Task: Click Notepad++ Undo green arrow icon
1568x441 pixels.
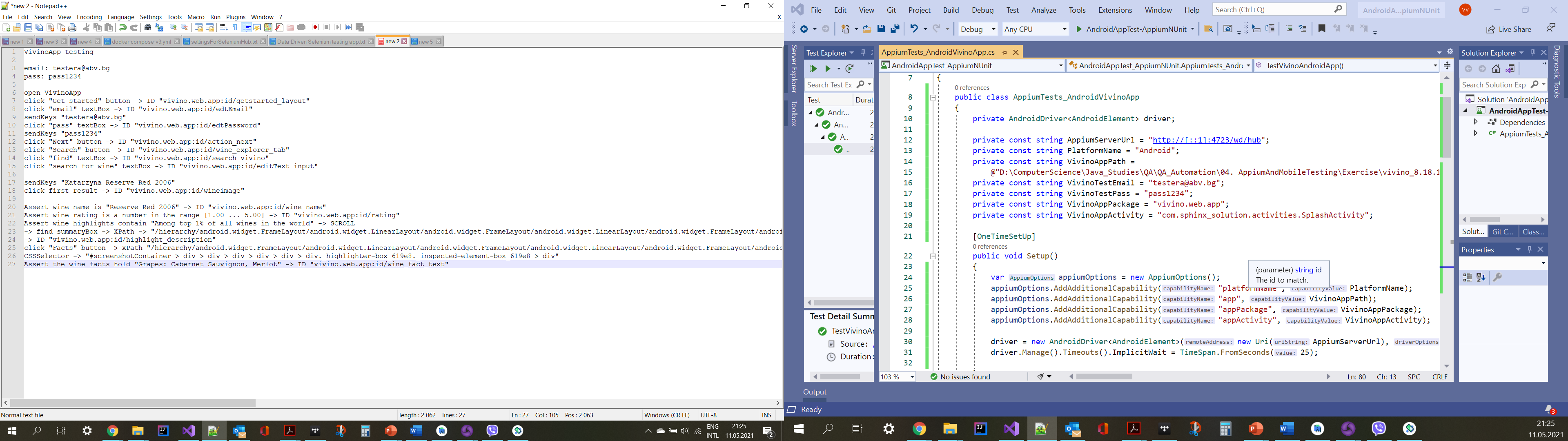Action: 122,27
